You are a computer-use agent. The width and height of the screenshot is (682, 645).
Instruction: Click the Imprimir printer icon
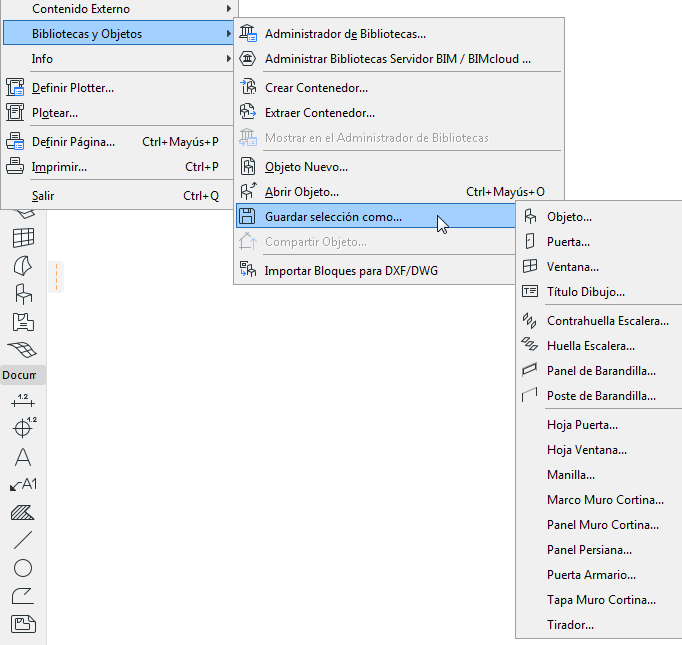point(15,166)
